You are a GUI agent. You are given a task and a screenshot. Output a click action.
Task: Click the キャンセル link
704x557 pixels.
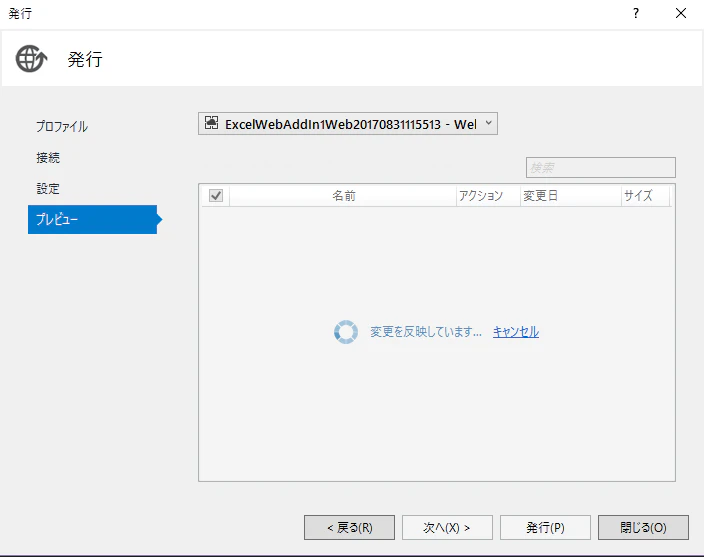(516, 332)
